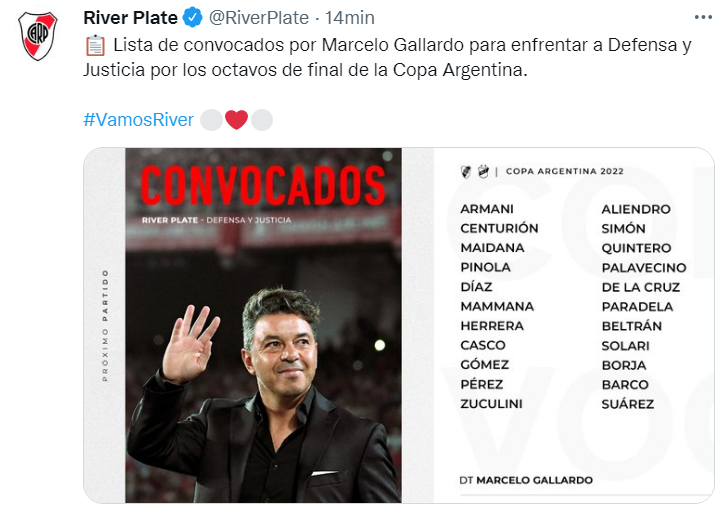727x505 pixels.
Task: Click the white circle emoji after heart
Action: click(x=261, y=120)
